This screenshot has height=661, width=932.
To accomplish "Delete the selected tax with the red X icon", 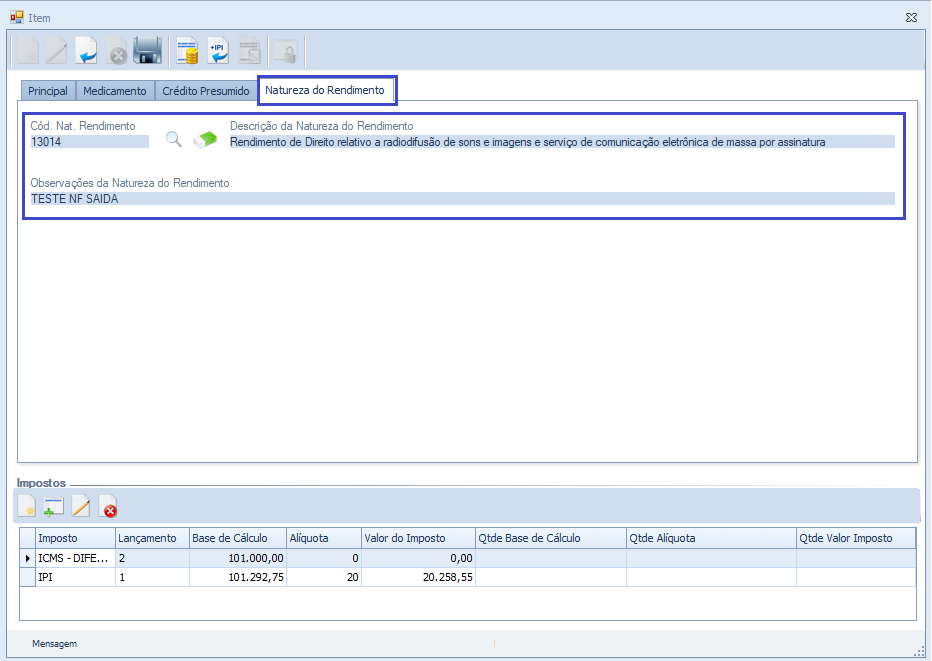I will pos(108,507).
